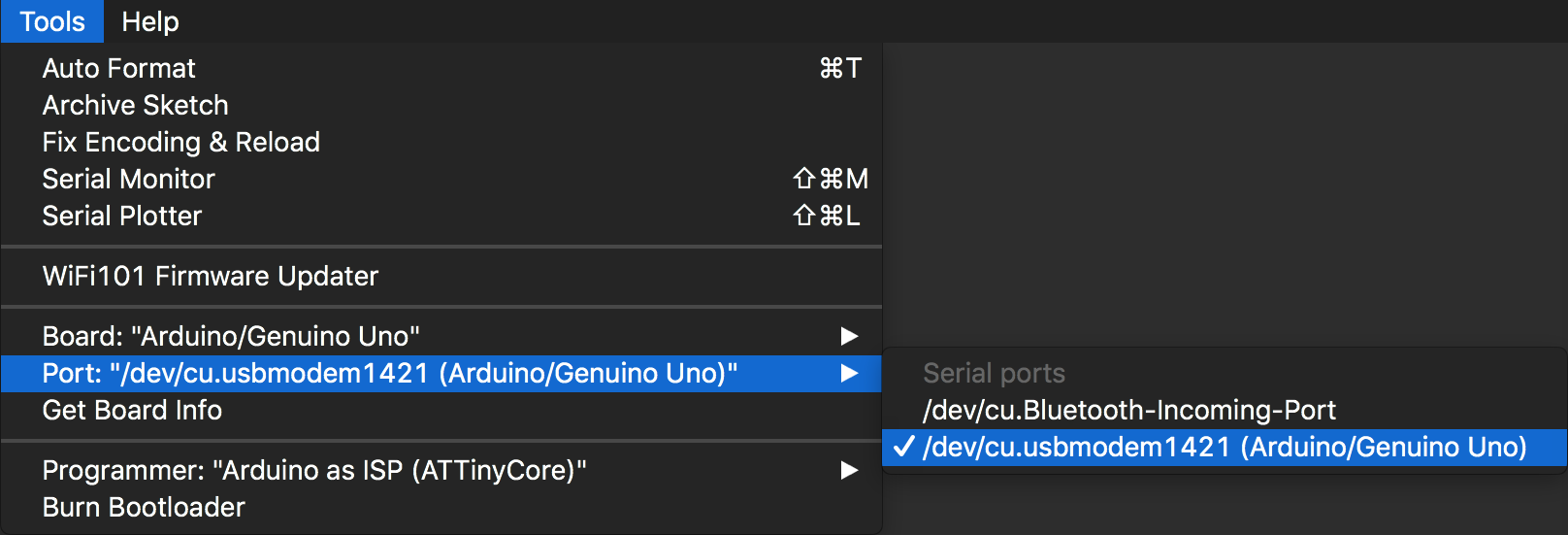Toggle the checked usbmodem1421 port
Viewport: 1568px width, 535px height.
pos(1225,447)
